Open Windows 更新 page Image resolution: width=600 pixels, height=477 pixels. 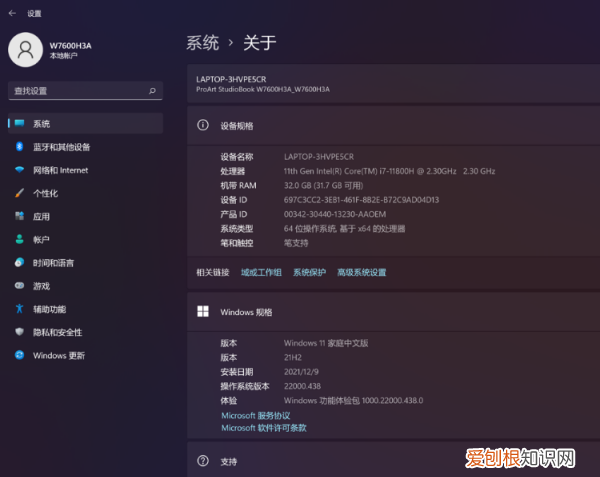(85, 355)
